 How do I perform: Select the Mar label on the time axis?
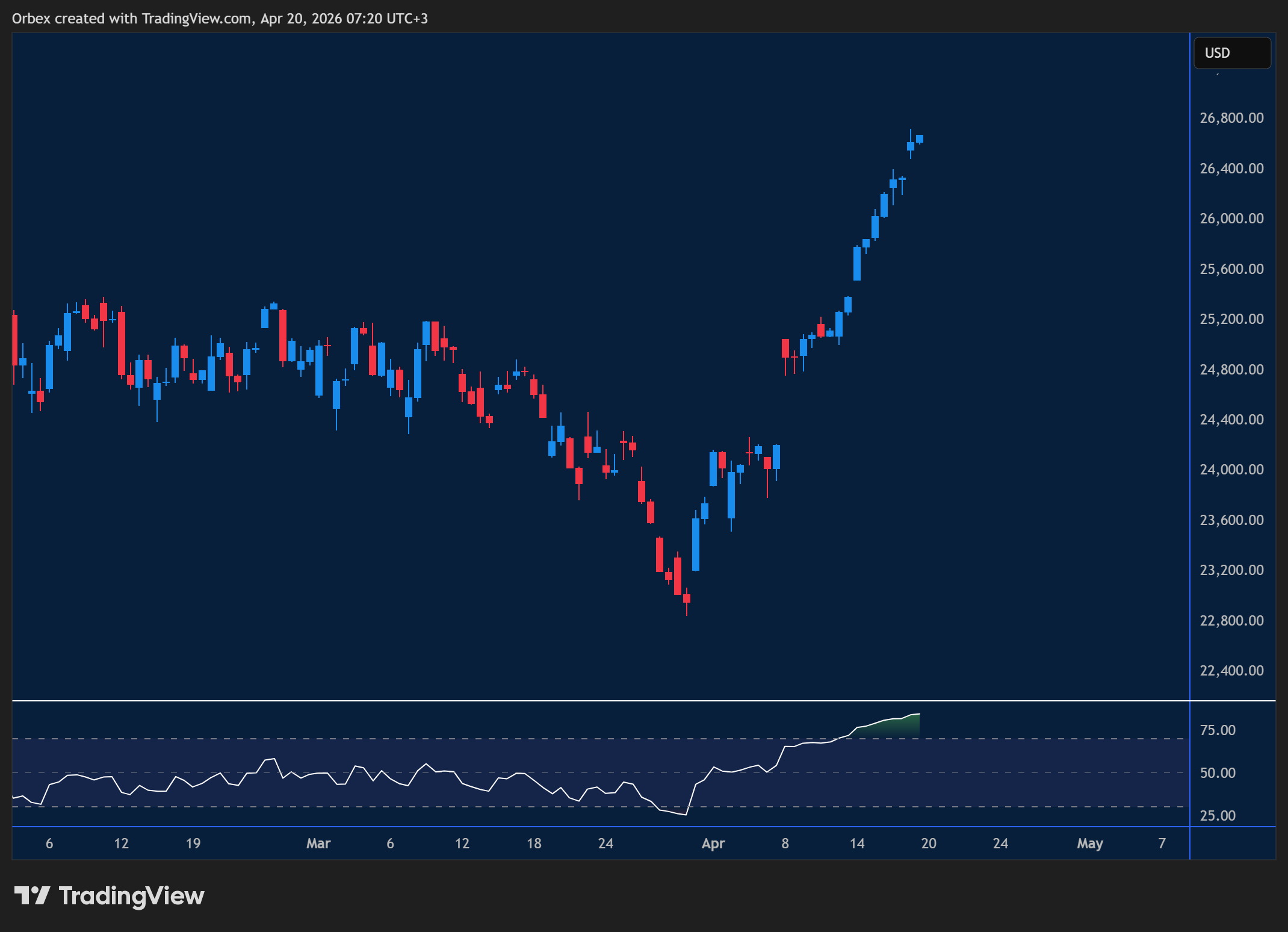point(318,843)
